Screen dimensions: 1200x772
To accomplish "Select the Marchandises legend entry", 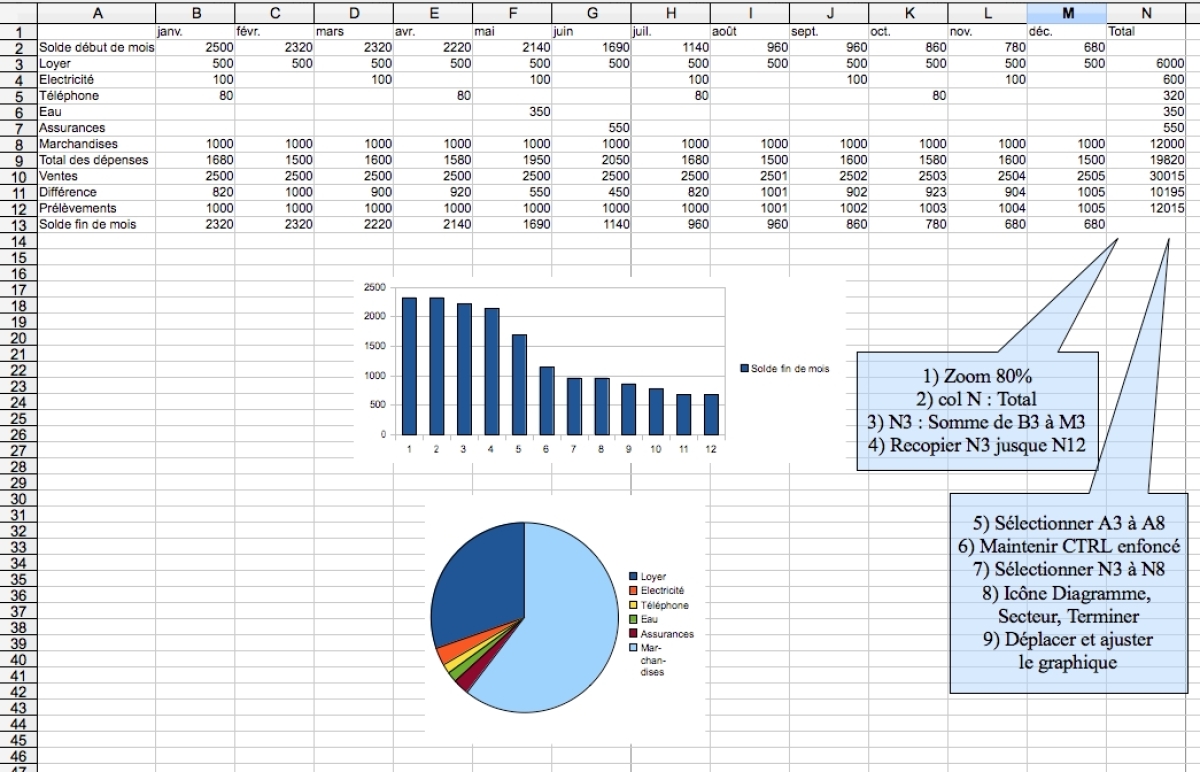I will (631, 648).
